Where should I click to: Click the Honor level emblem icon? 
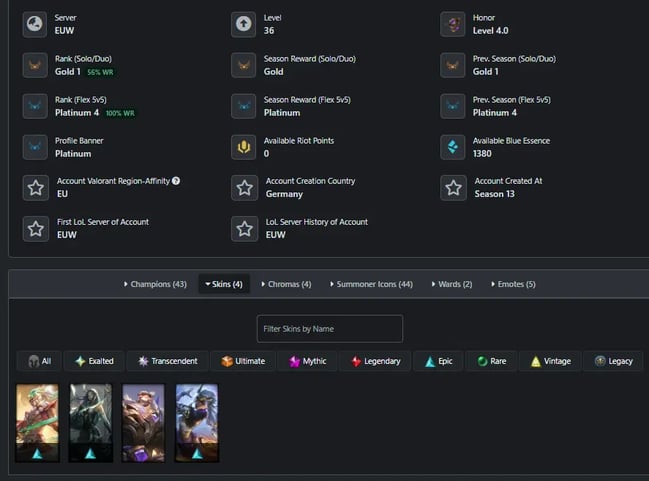[453, 24]
